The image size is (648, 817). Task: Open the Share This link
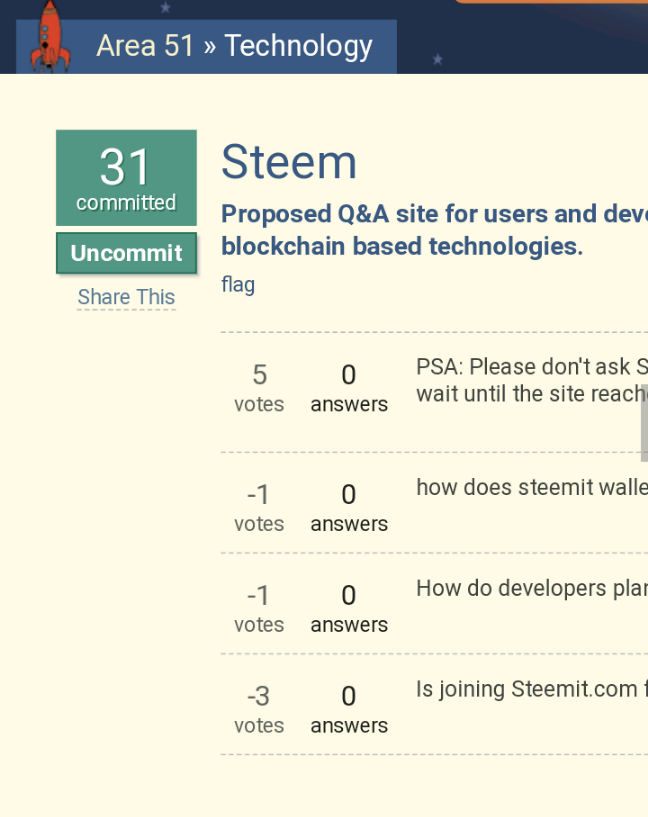point(126,297)
